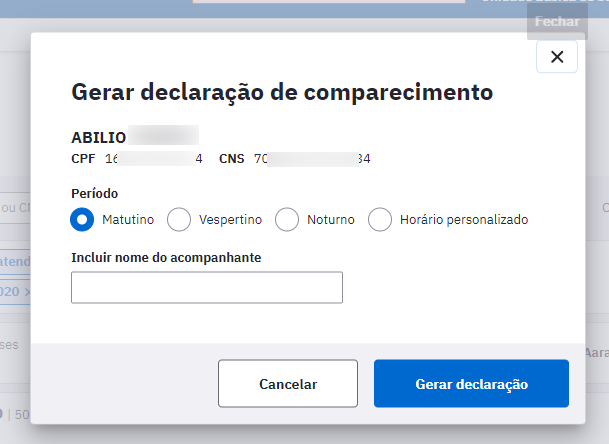Image resolution: width=609 pixels, height=444 pixels.
Task: Click the Fechar tooltip label
Action: pos(557,21)
